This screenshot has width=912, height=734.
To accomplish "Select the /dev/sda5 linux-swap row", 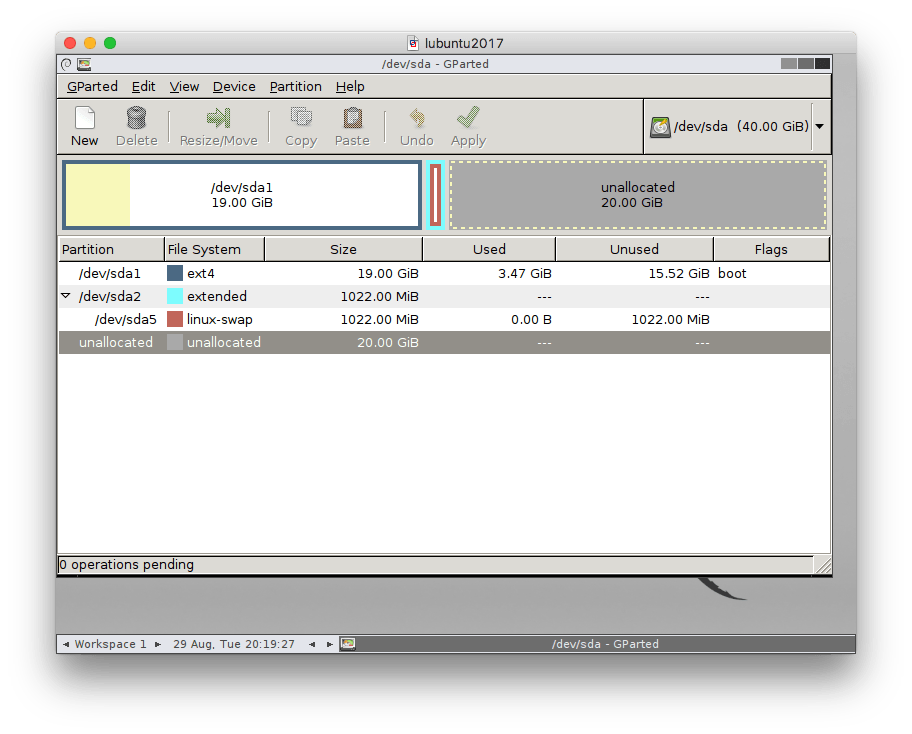I will coord(444,319).
